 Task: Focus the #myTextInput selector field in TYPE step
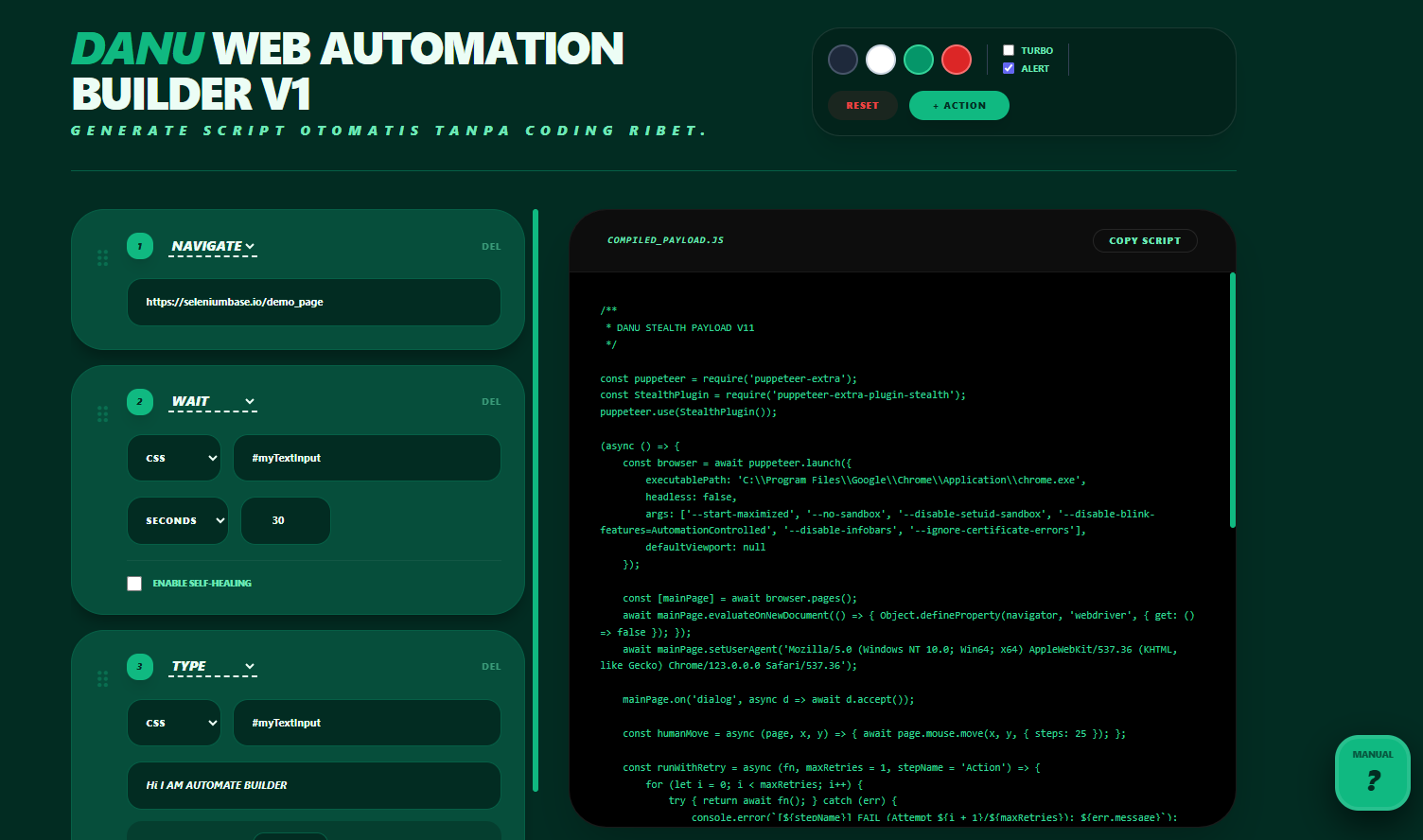(367, 723)
